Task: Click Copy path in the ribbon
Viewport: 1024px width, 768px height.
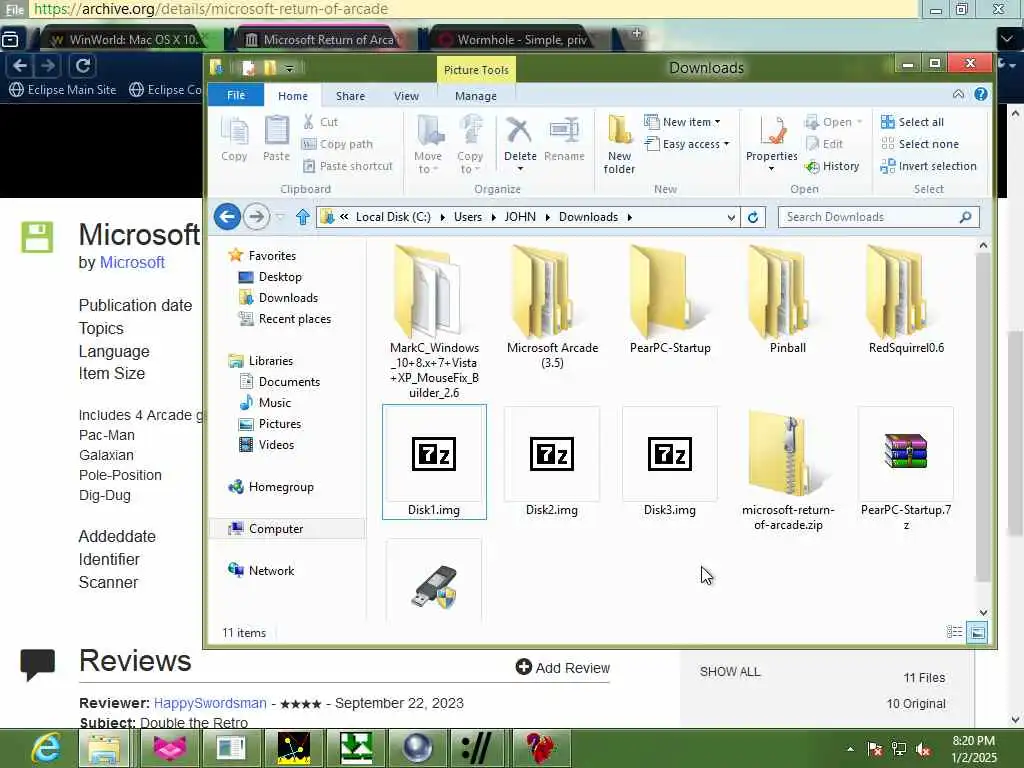Action: [x=338, y=144]
